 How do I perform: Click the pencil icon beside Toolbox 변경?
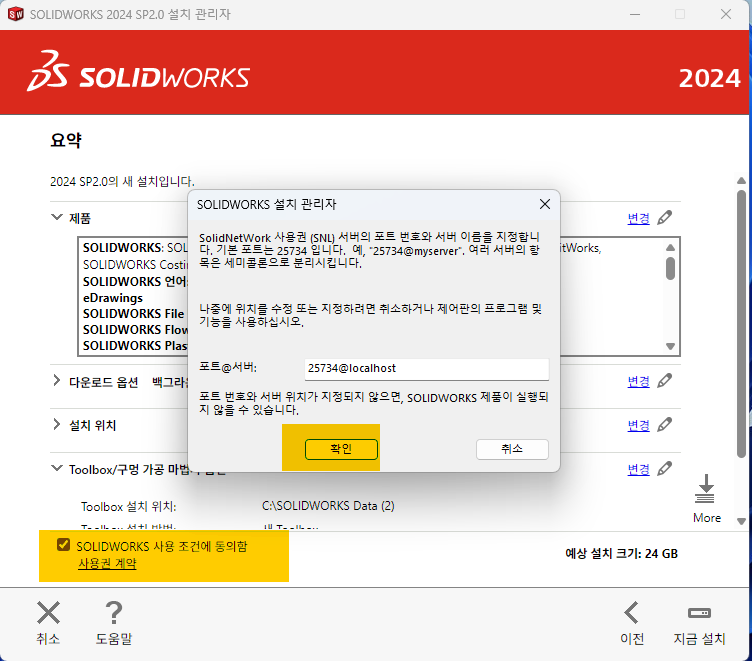tap(665, 468)
